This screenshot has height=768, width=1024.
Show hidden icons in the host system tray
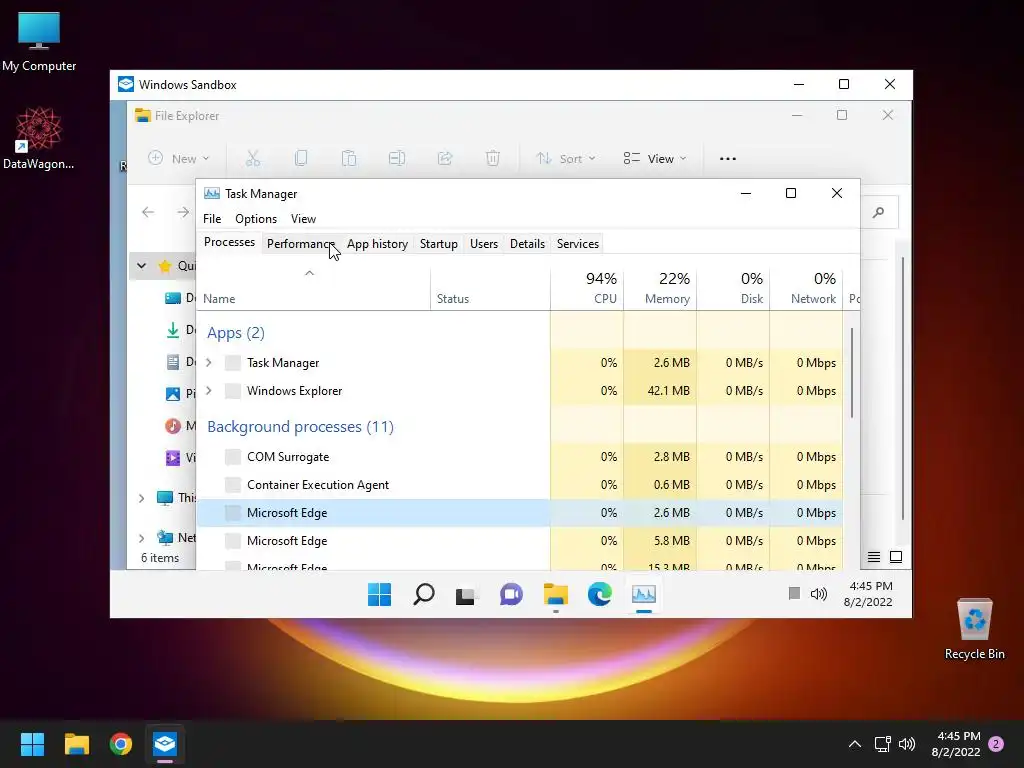pyautogui.click(x=854, y=744)
